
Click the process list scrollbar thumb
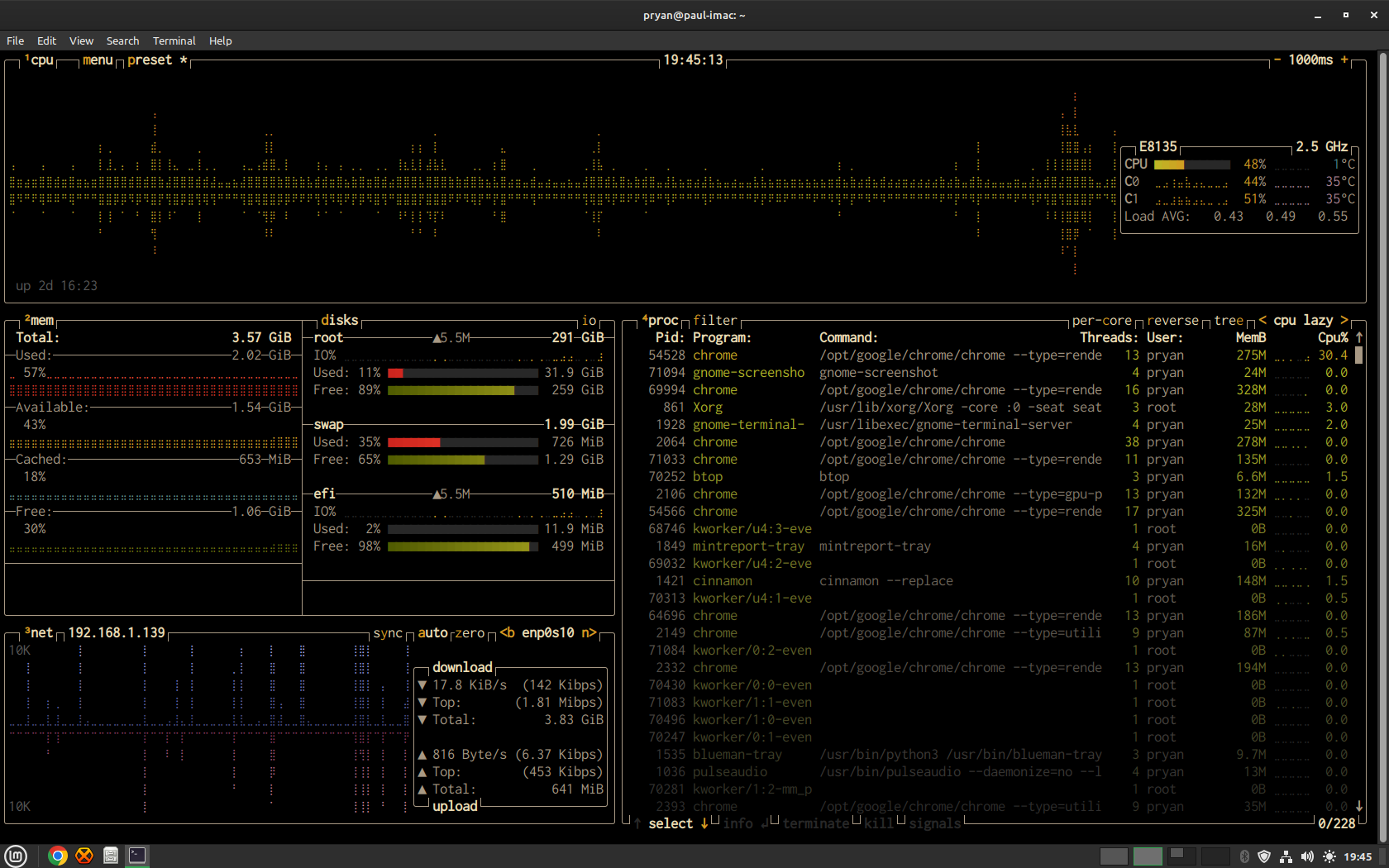[x=1358, y=355]
